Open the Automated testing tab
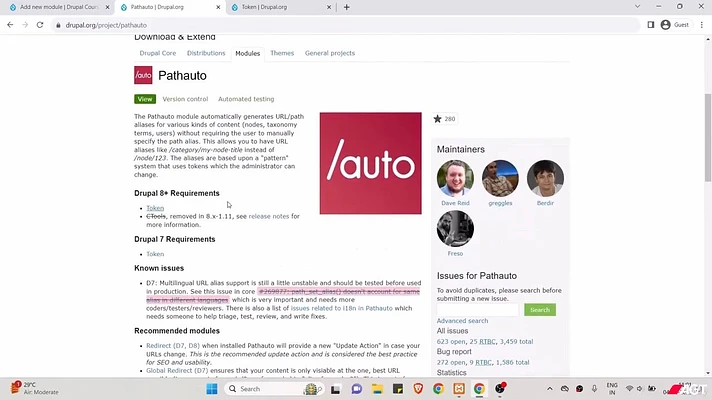712x400 pixels. click(x=246, y=99)
